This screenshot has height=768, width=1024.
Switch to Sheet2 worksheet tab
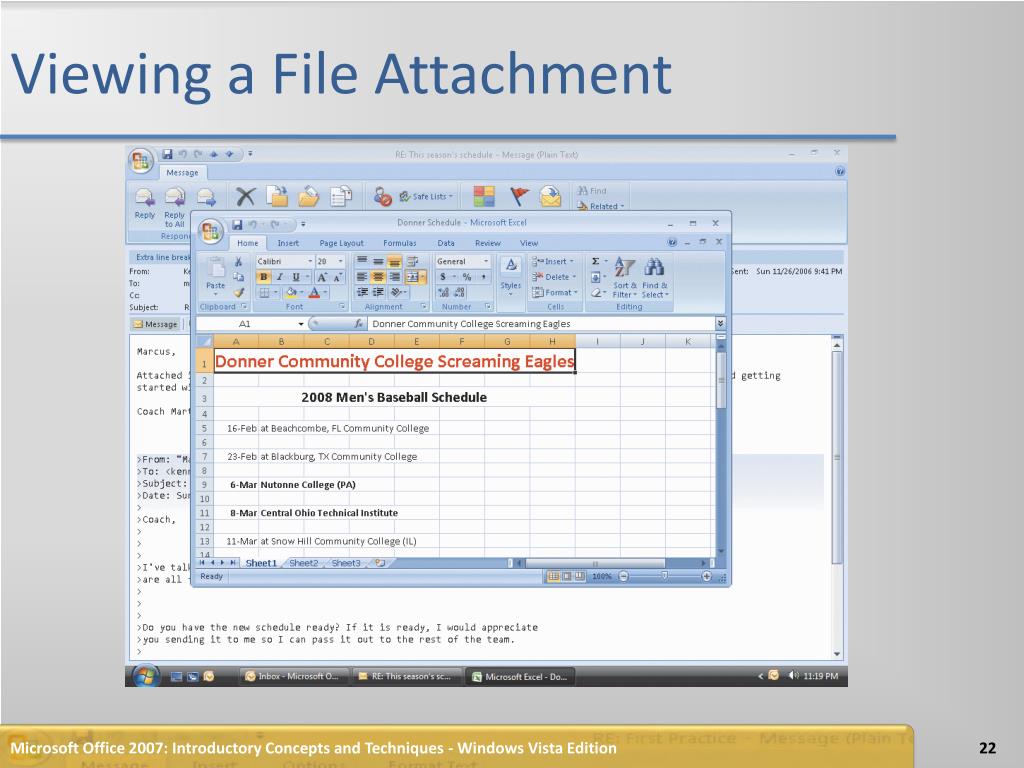coord(304,563)
